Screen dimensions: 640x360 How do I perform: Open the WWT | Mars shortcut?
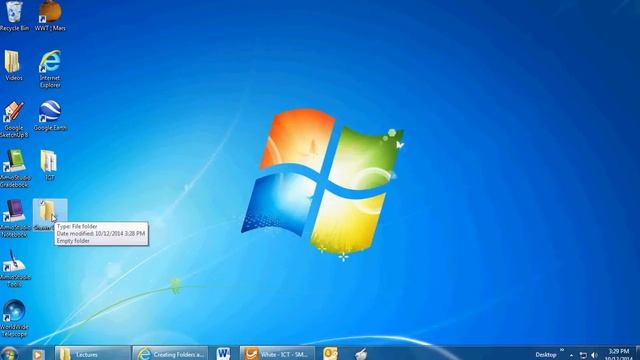[x=50, y=16]
